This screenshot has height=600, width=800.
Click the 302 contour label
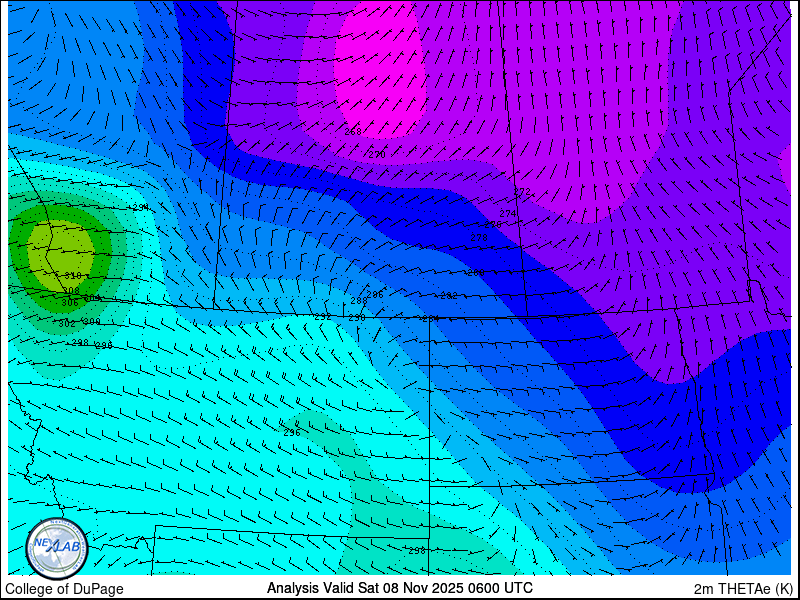[x=67, y=323]
